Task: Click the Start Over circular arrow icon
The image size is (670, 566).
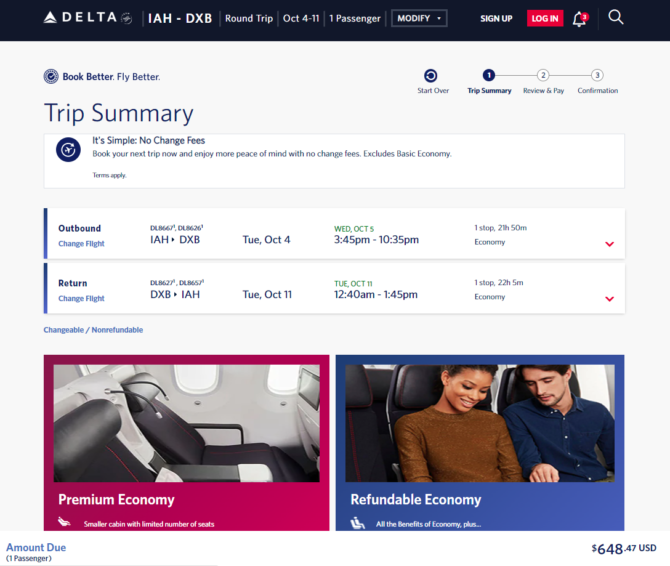Action: (430, 76)
